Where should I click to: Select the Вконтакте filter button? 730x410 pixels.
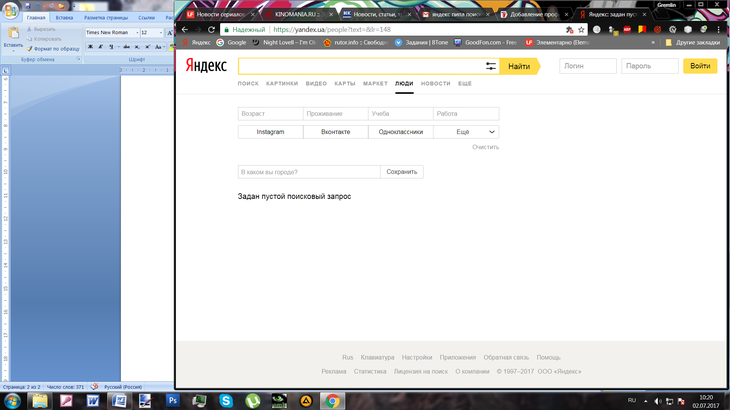[336, 132]
